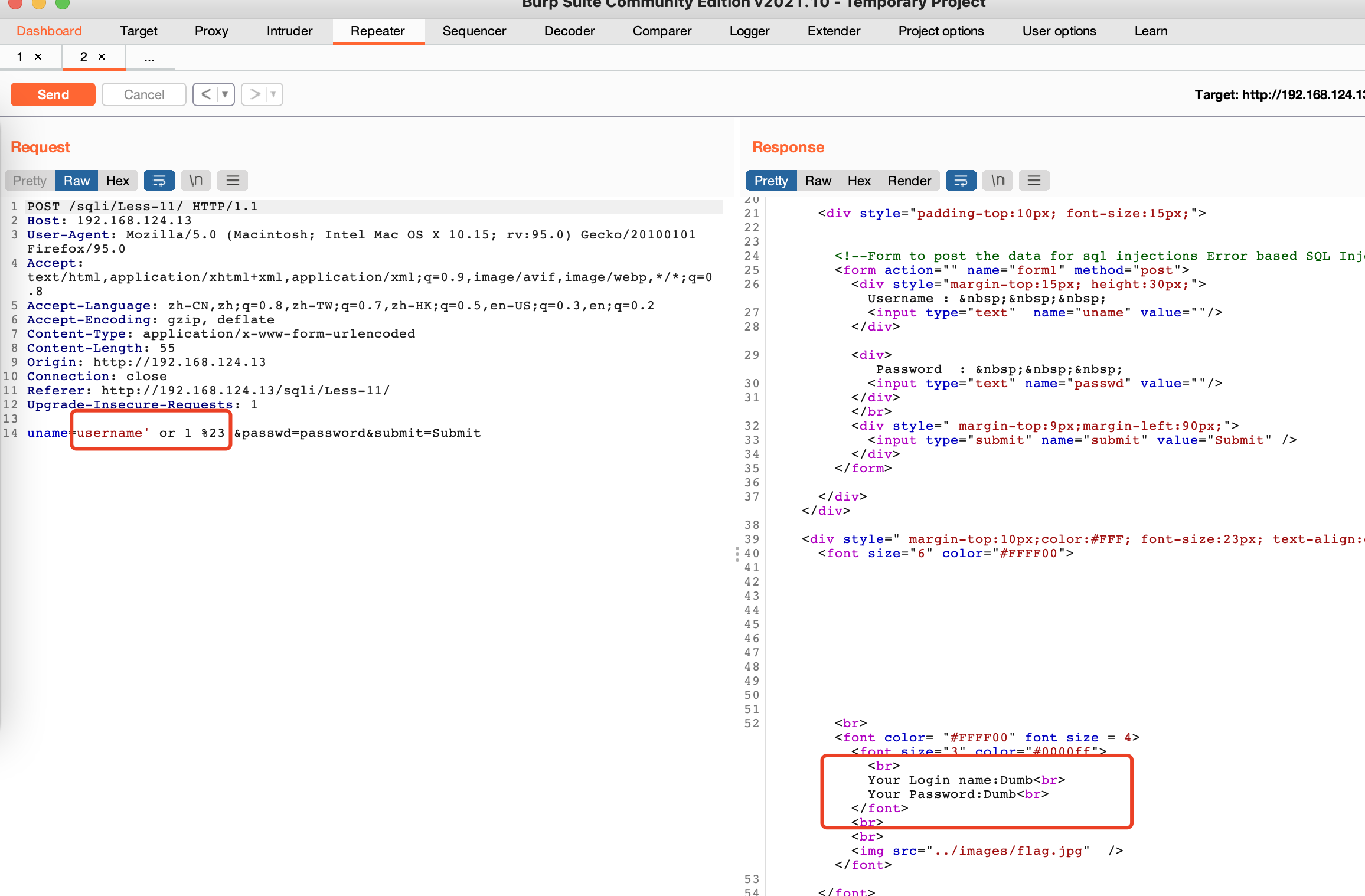
Task: Click the Cancel button
Action: click(x=143, y=94)
